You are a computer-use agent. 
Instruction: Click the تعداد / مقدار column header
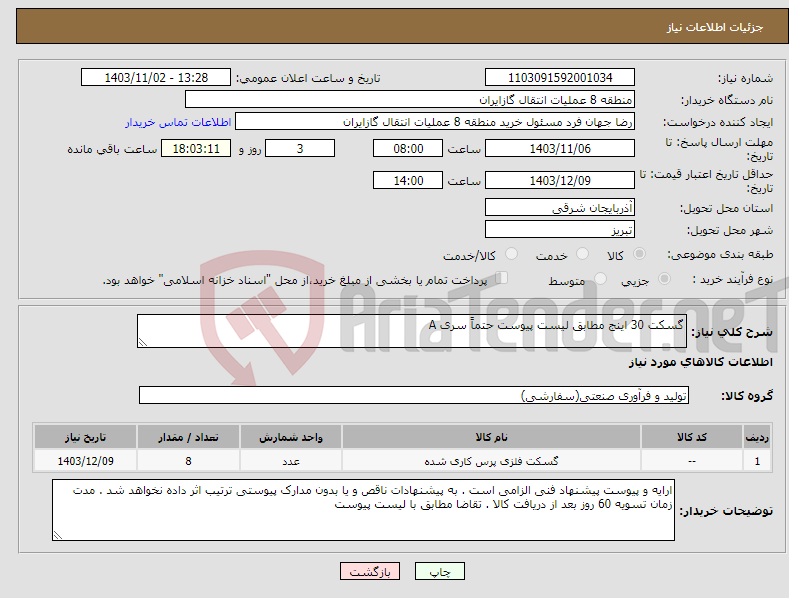click(188, 437)
